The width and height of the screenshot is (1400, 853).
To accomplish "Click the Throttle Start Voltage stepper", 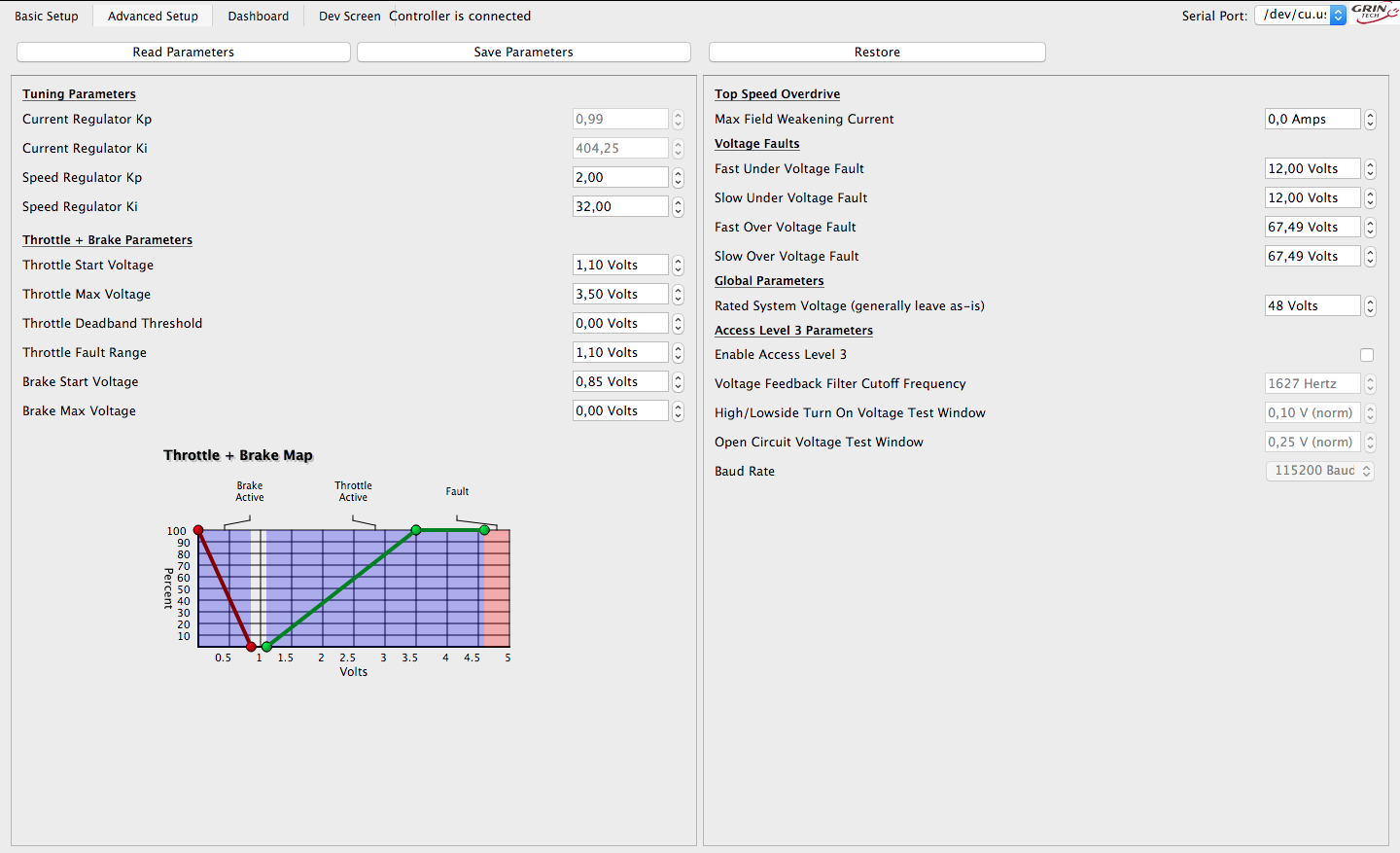I will pyautogui.click(x=678, y=266).
